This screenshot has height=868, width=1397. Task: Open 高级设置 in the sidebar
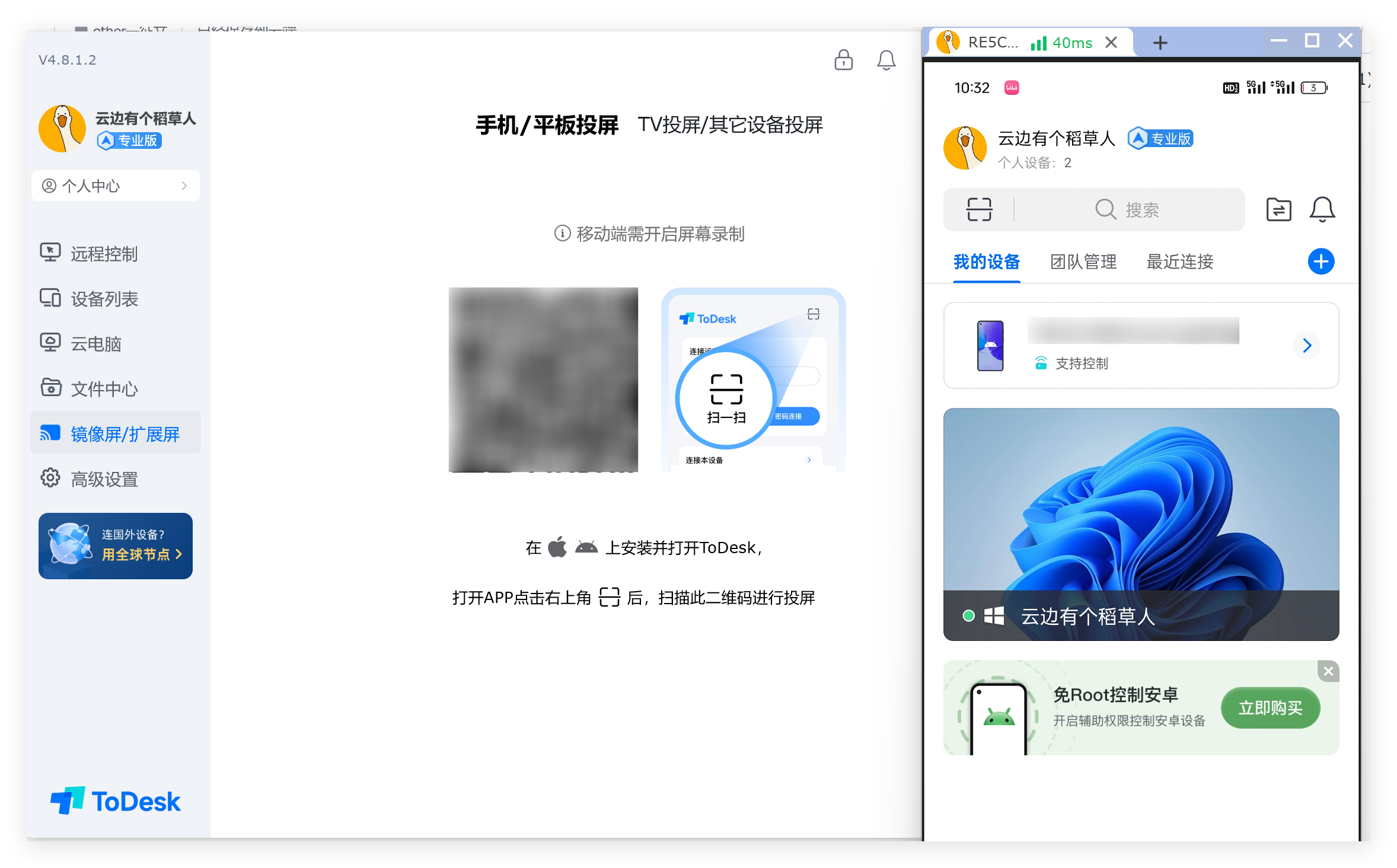click(x=116, y=479)
